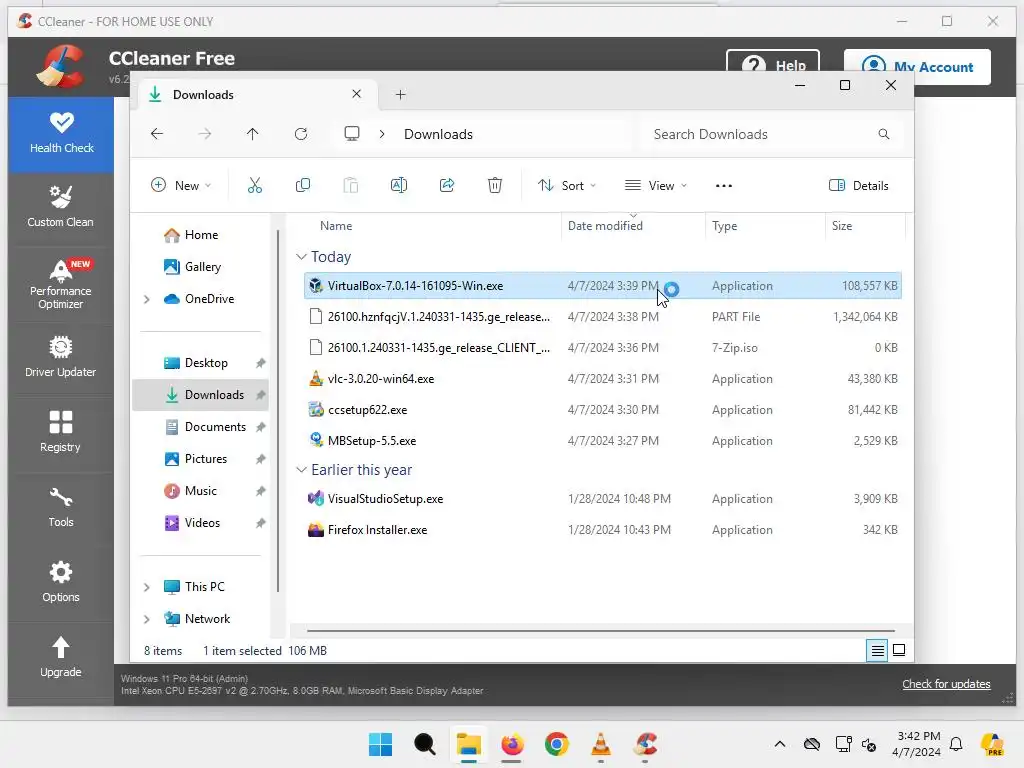
Task: Open the Sort dropdown
Action: coord(567,185)
